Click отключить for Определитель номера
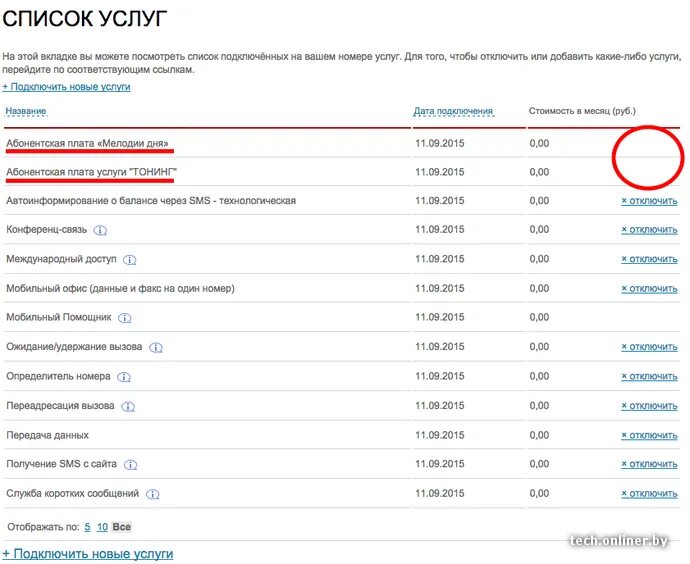 point(649,376)
